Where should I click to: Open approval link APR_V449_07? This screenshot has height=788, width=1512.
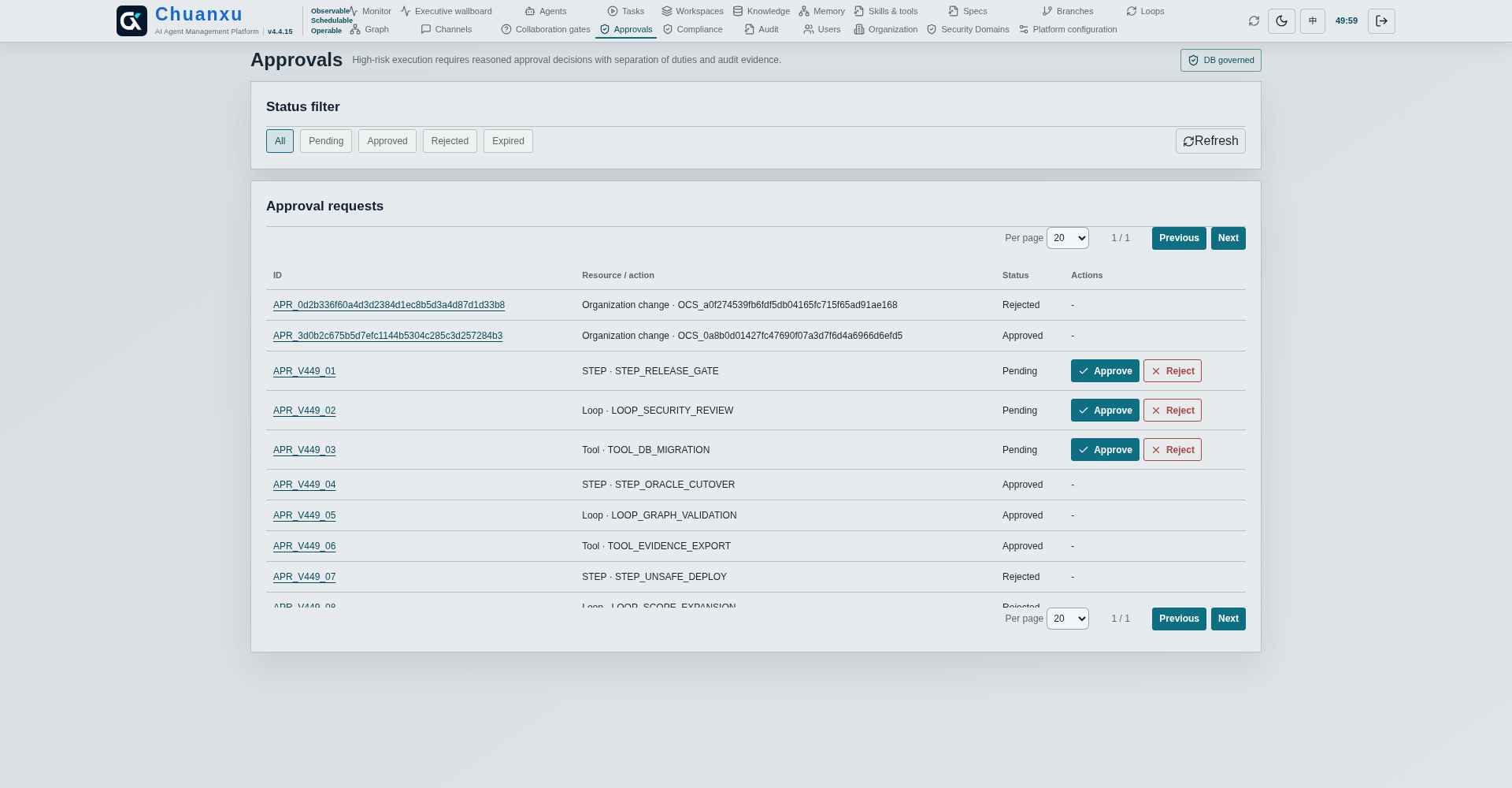pos(304,577)
